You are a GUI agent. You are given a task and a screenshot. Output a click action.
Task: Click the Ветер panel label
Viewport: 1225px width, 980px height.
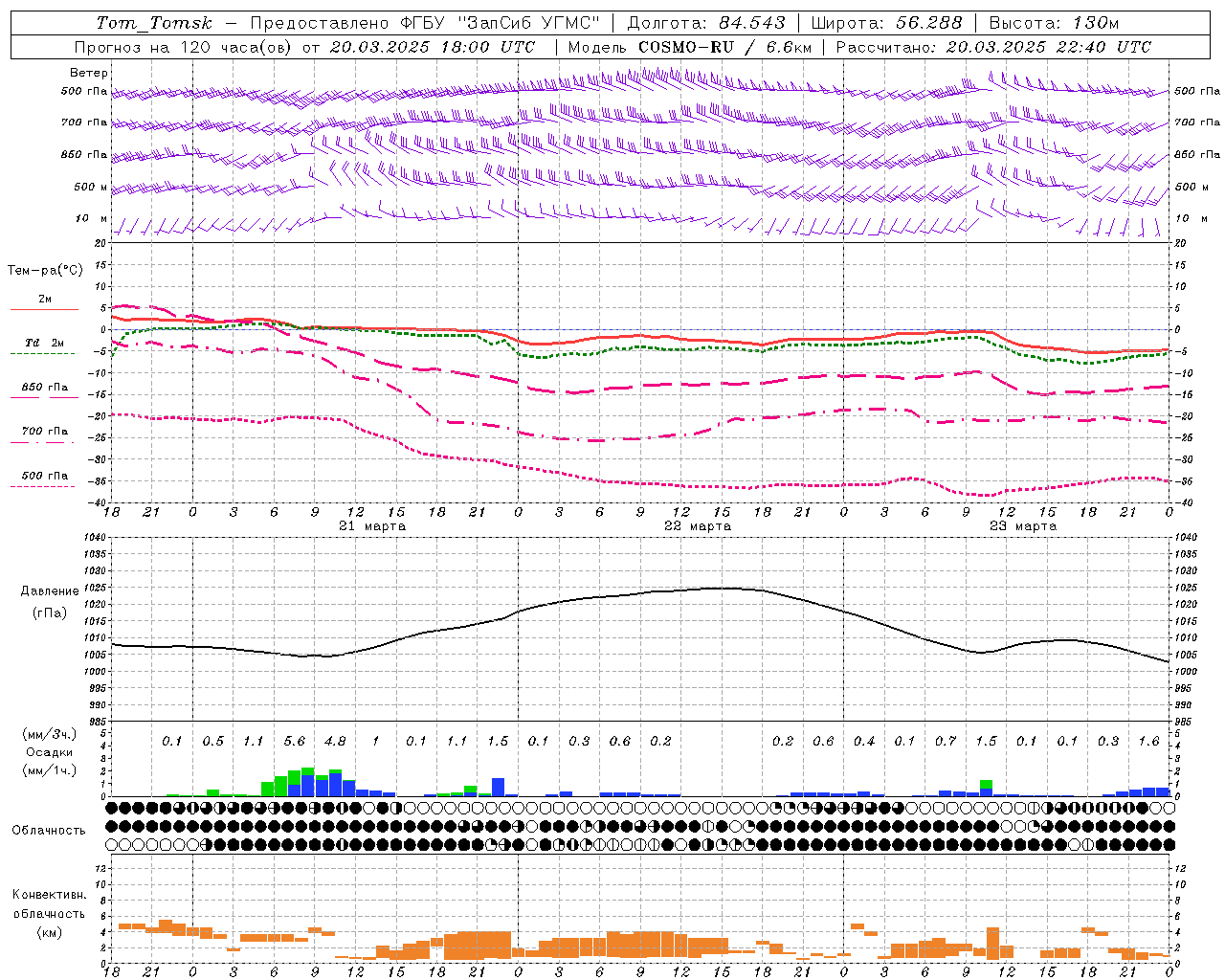89,73
